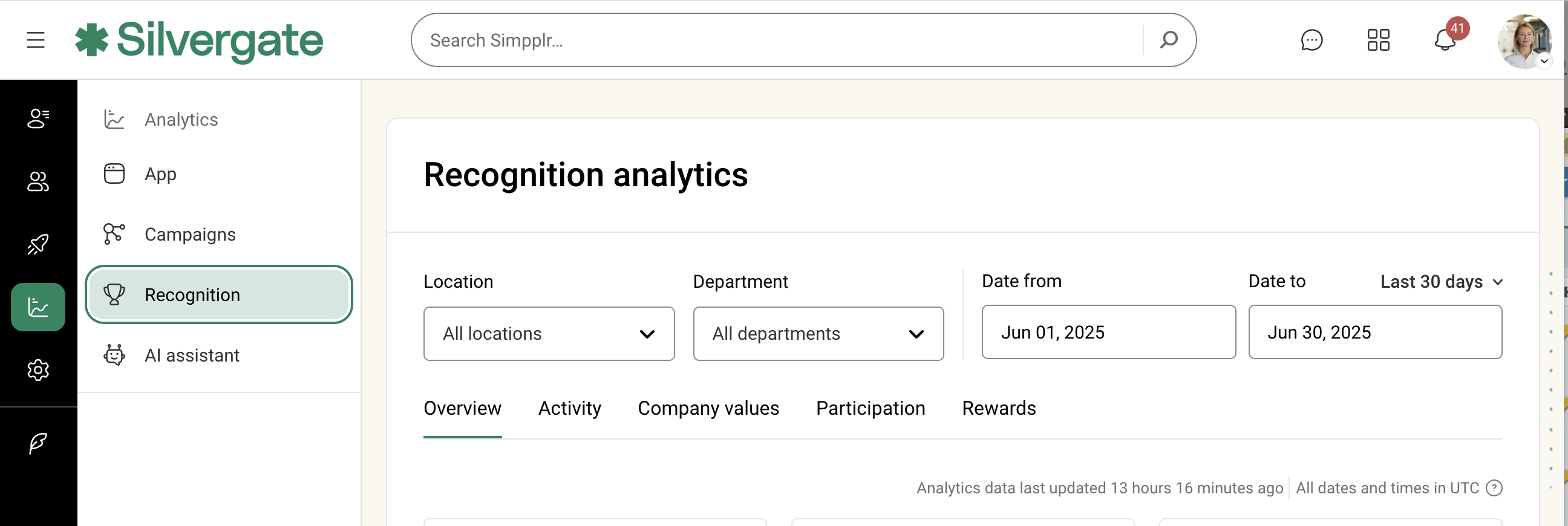1568x526 pixels.
Task: Open the Last 30 days range dropdown
Action: click(x=1441, y=282)
